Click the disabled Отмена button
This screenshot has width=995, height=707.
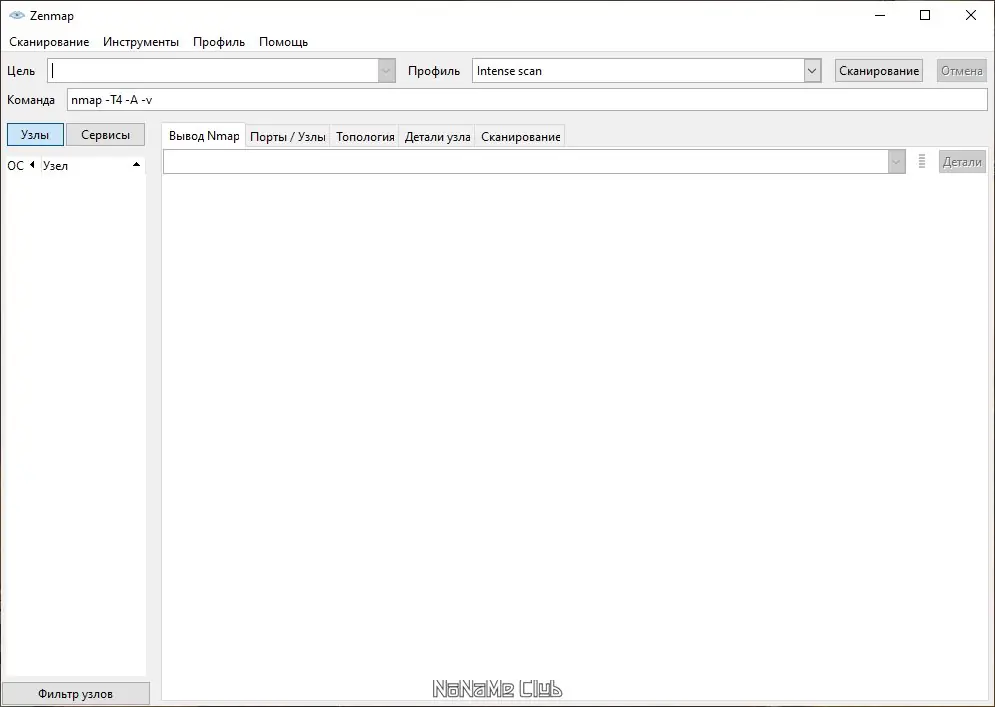[x=961, y=70]
